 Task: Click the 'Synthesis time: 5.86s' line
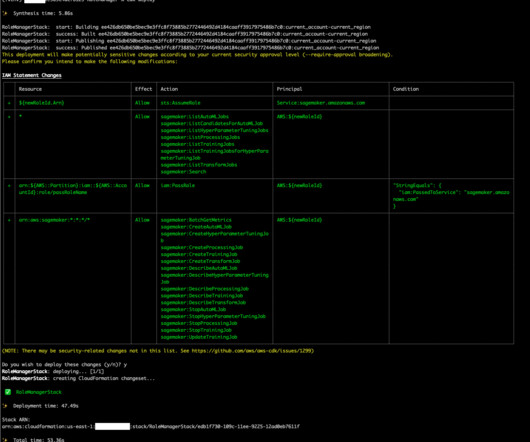tap(43, 13)
